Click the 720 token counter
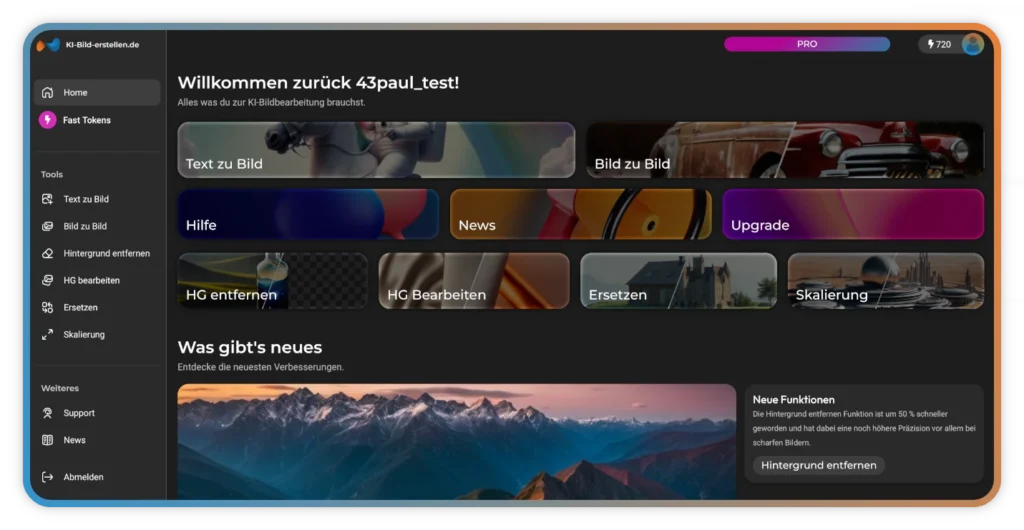 click(x=939, y=44)
